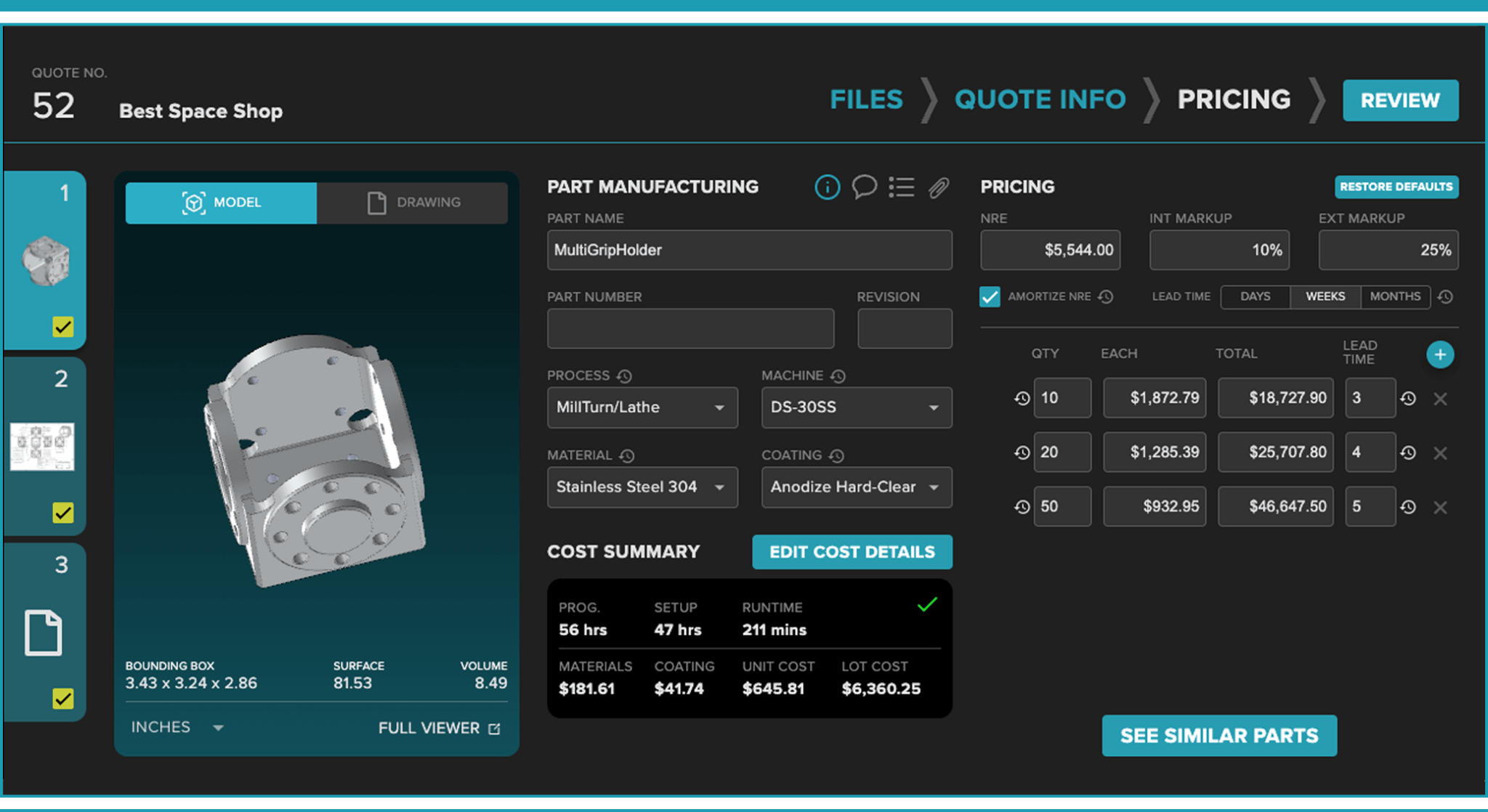Click history icon next to Process
Viewport: 1488px width, 812px height.
point(624,375)
